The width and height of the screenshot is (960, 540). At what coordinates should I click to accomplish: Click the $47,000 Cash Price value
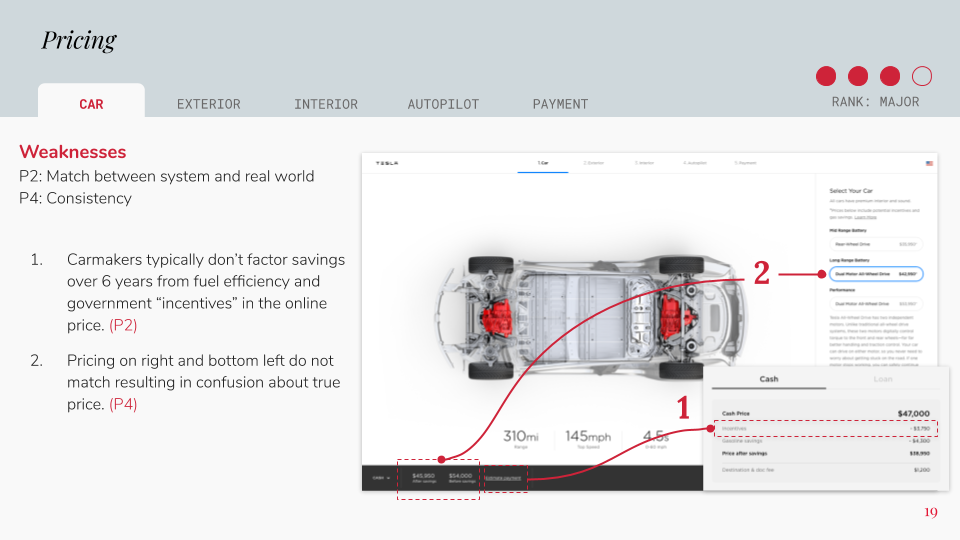pos(913,414)
